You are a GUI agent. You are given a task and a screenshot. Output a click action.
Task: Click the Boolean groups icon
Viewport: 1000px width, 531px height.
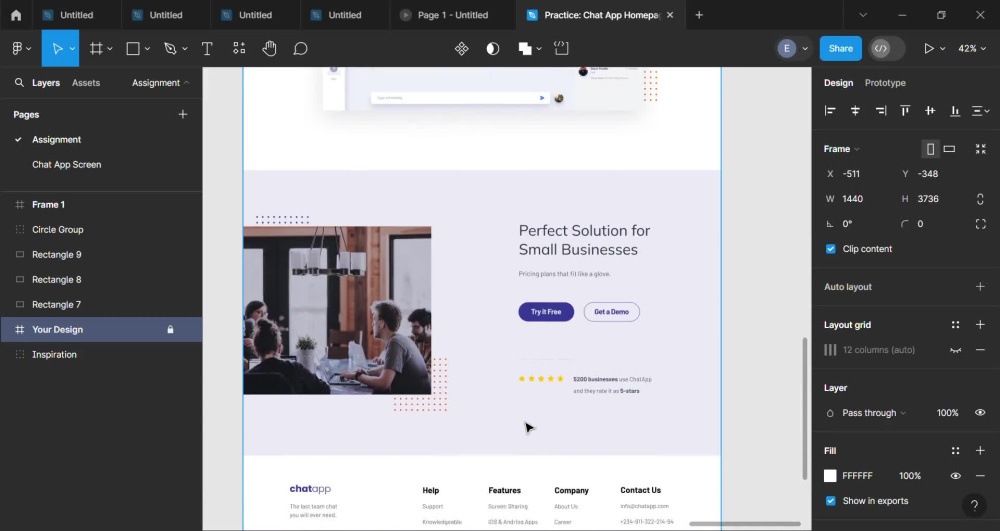coord(525,48)
